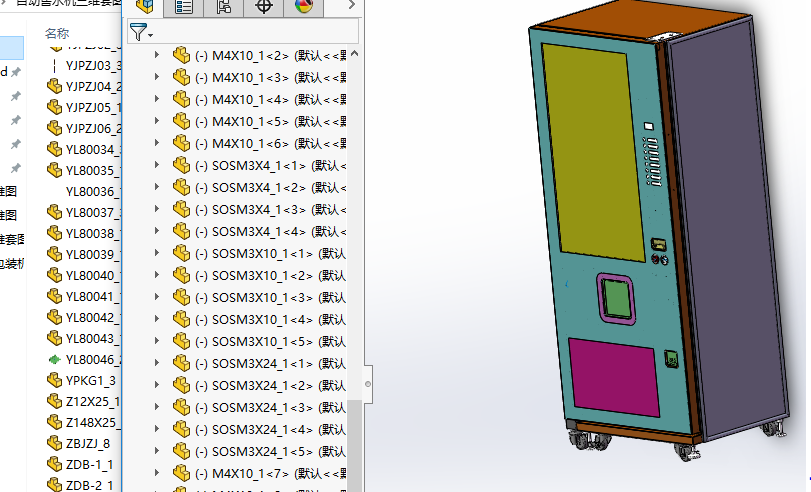Expand the SOSM3X4_1<1> component node

[x=157, y=165]
